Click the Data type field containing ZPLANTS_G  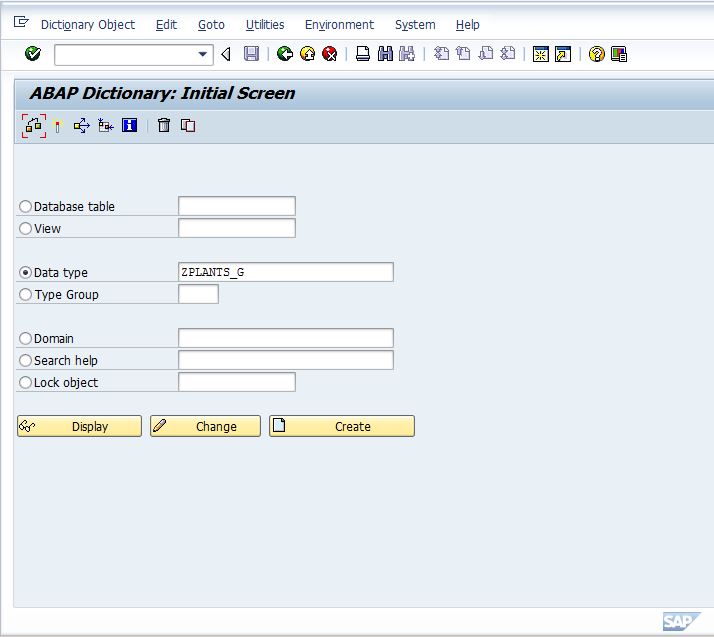point(286,272)
